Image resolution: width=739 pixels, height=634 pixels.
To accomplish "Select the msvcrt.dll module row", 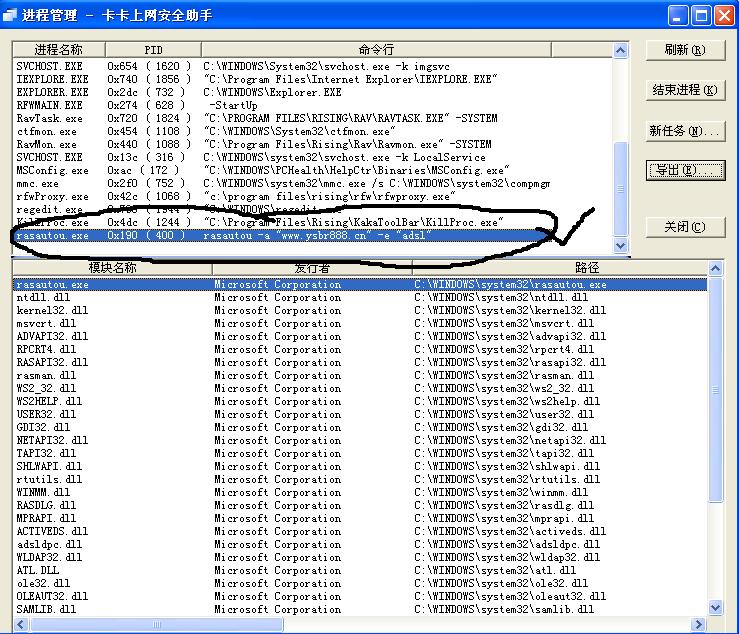I will pos(360,323).
